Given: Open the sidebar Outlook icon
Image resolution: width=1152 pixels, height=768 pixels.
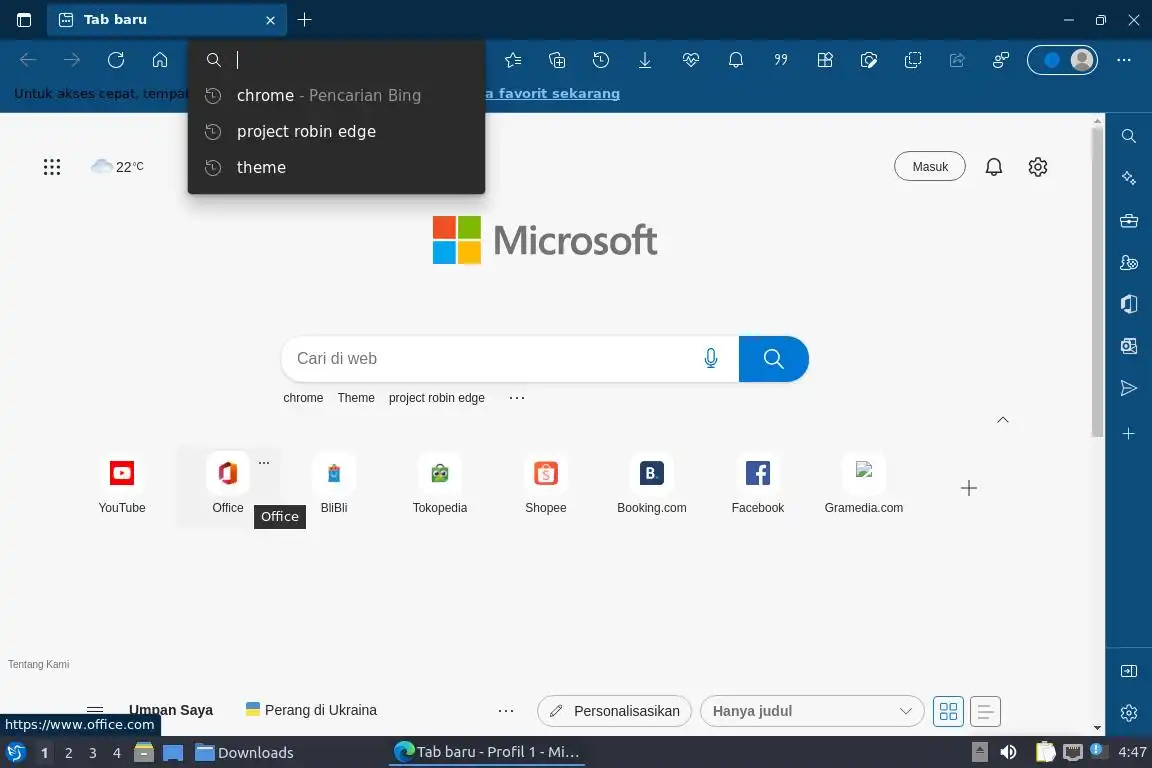Looking at the screenshot, I should [x=1129, y=346].
